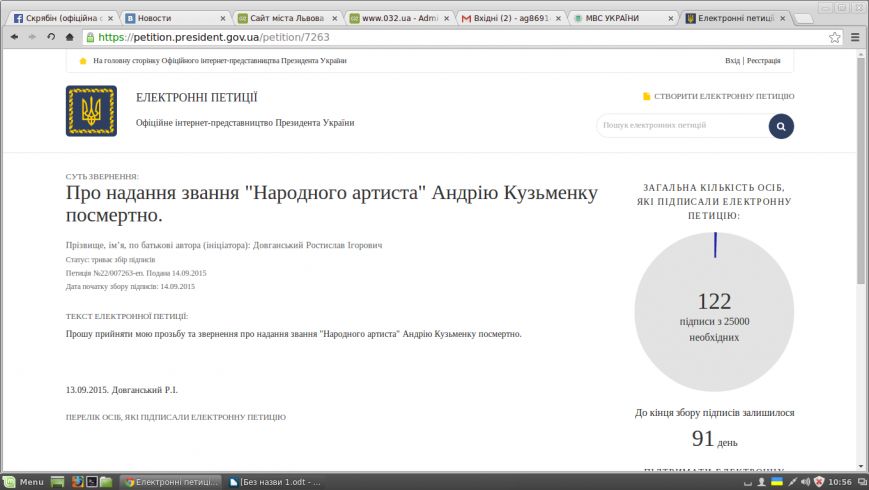Click the Ukrainian trident emblem logo
The height and width of the screenshot is (490, 869).
pos(91,111)
